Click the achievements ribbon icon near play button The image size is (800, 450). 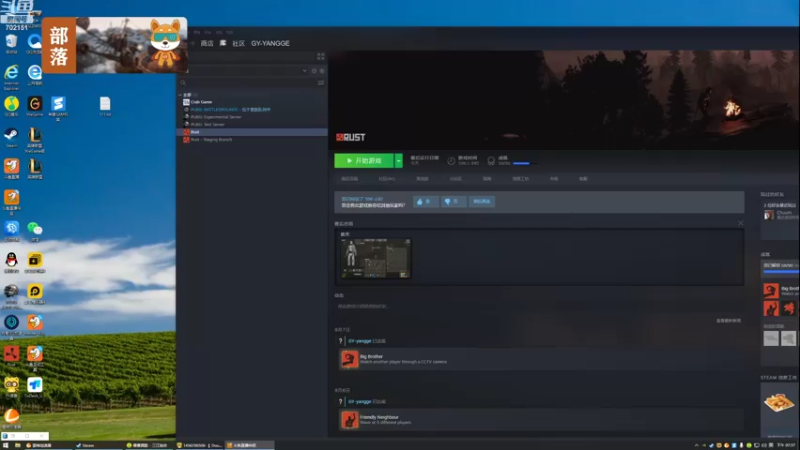coord(491,161)
